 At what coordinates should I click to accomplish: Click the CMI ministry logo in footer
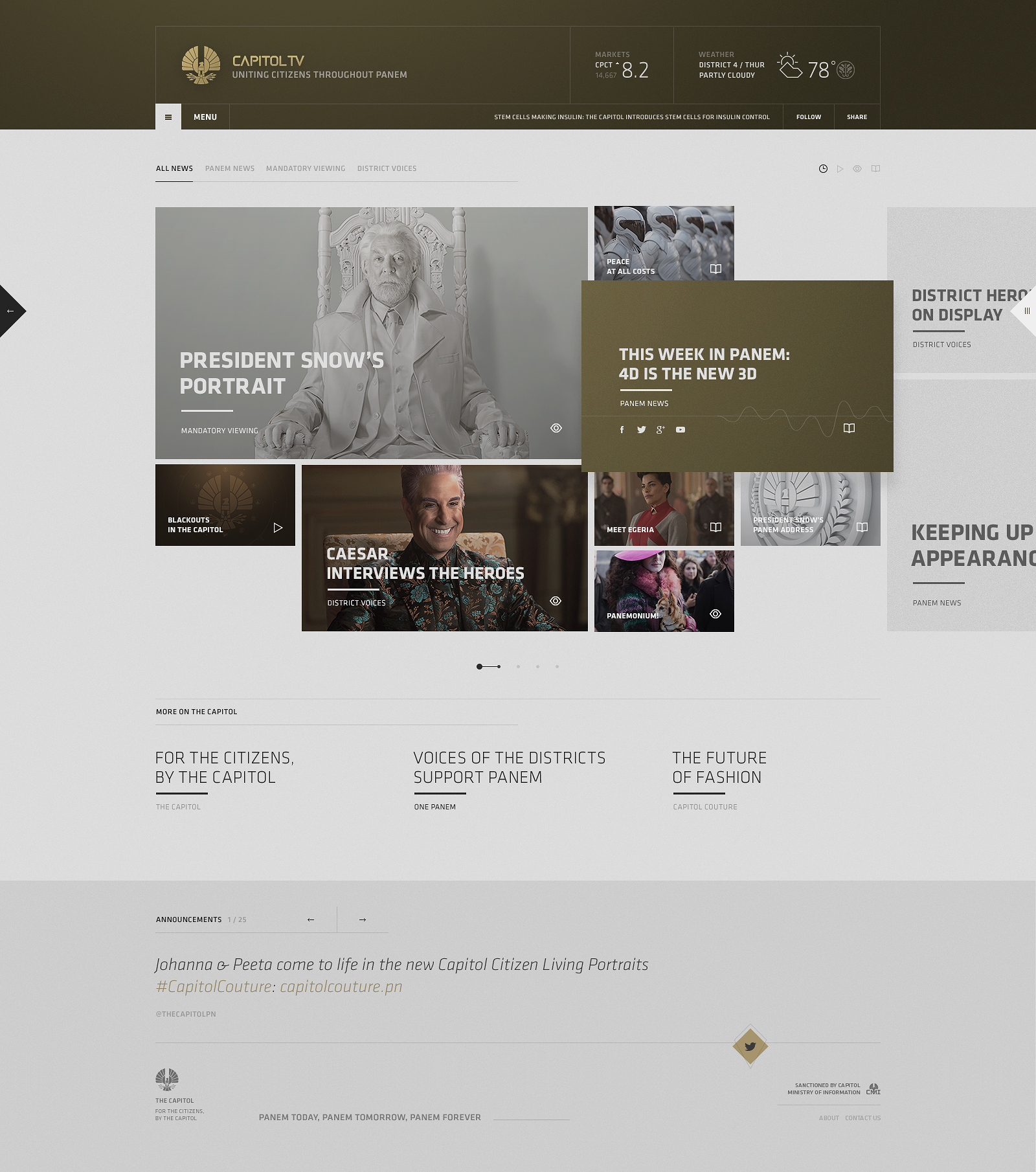(x=873, y=1089)
